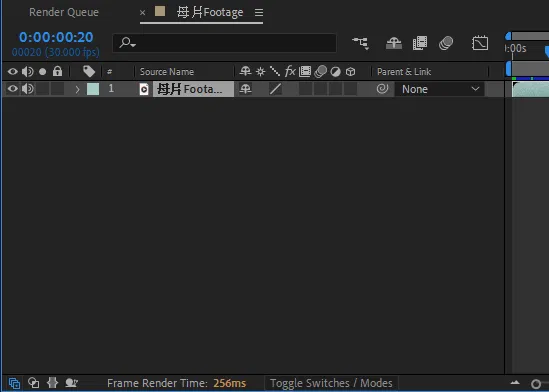549x392 pixels.
Task: Click the Effects fx column header
Action: 290,71
